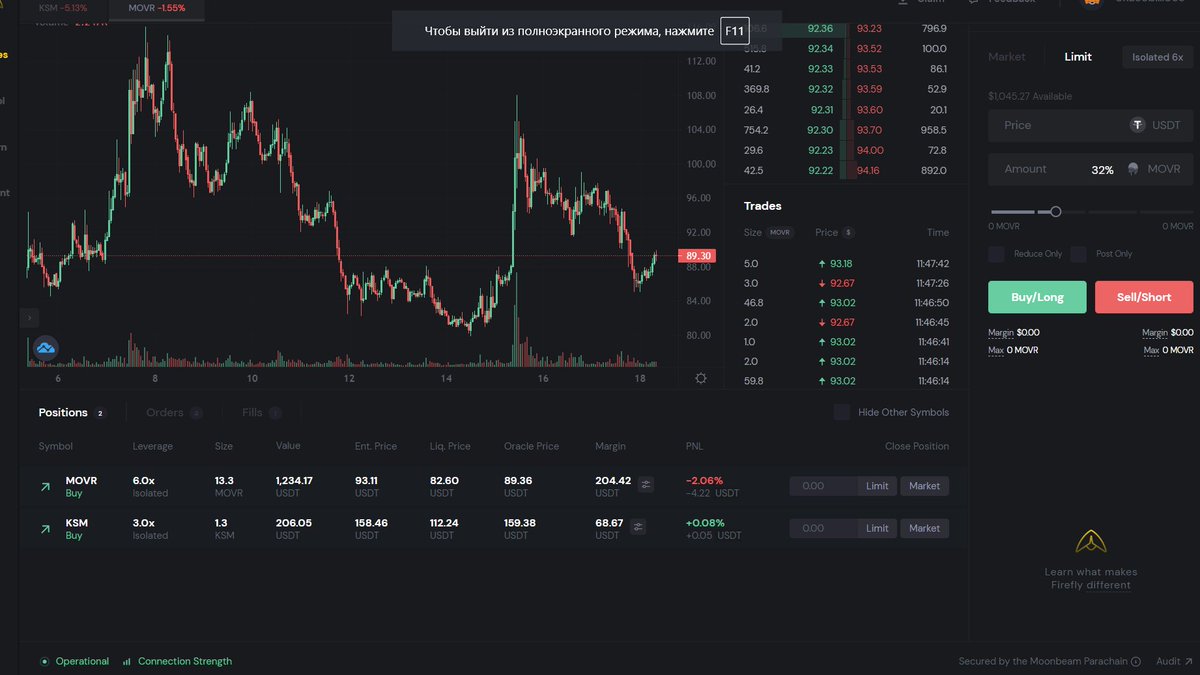Click KSM close amount 0.00 field
Image resolution: width=1200 pixels, height=675 pixels.
coord(824,528)
